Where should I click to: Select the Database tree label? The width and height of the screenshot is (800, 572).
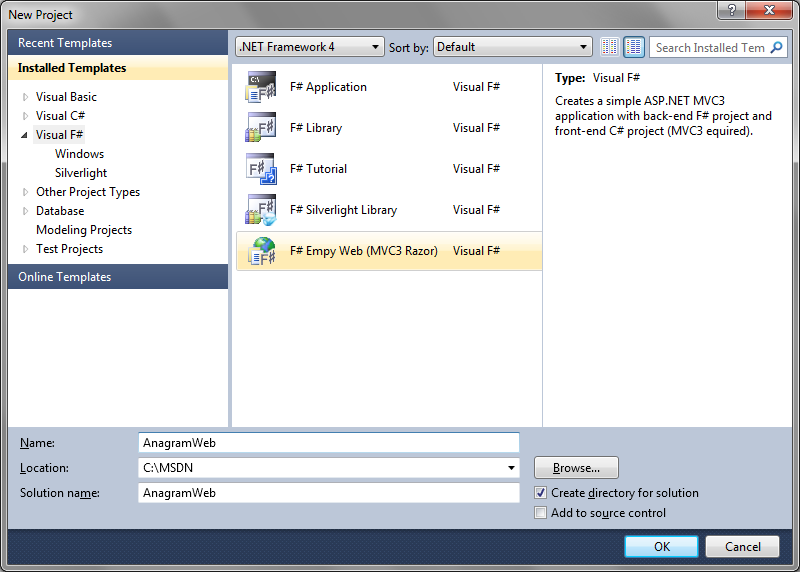(60, 211)
